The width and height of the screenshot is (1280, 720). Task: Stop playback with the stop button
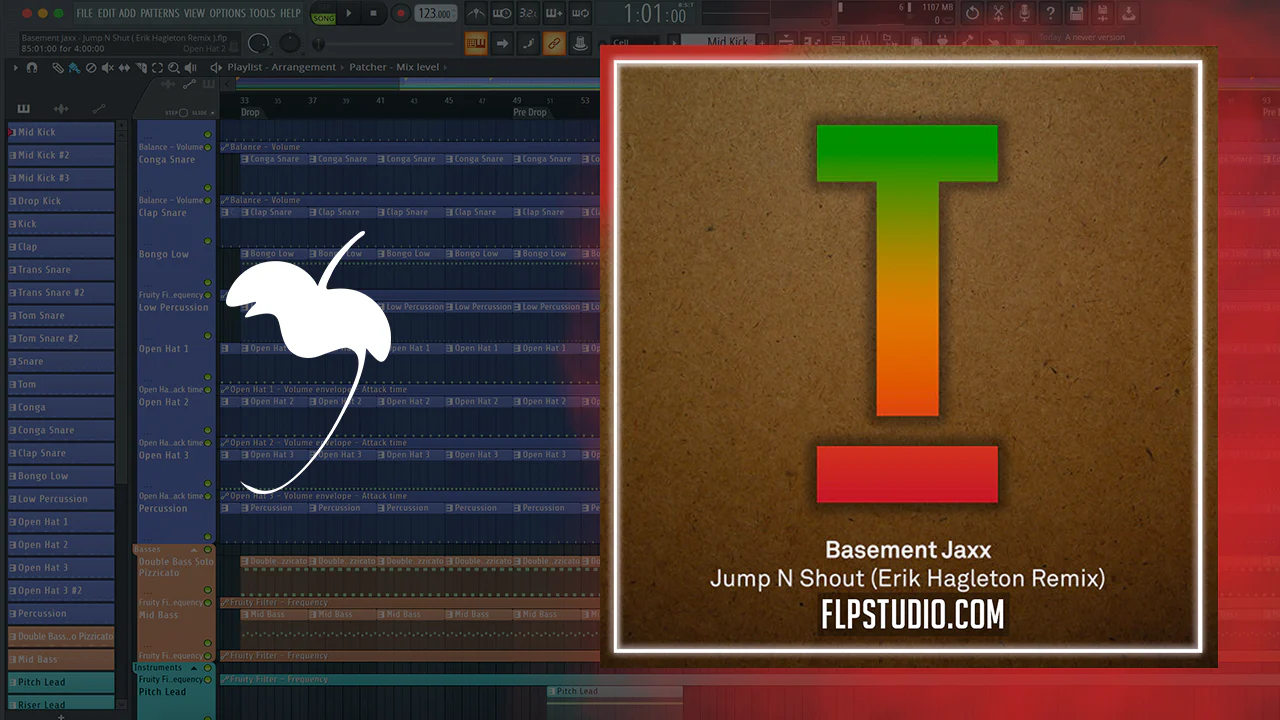pyautogui.click(x=374, y=14)
